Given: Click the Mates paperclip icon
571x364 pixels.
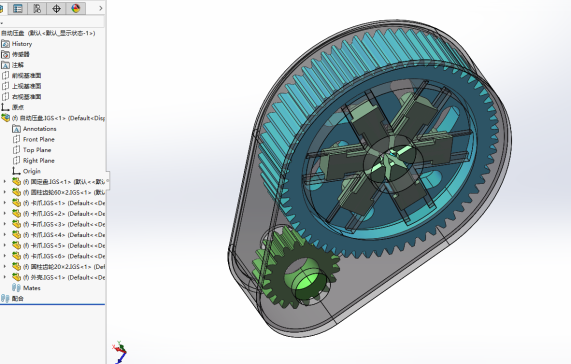Looking at the screenshot, I should (16, 288).
